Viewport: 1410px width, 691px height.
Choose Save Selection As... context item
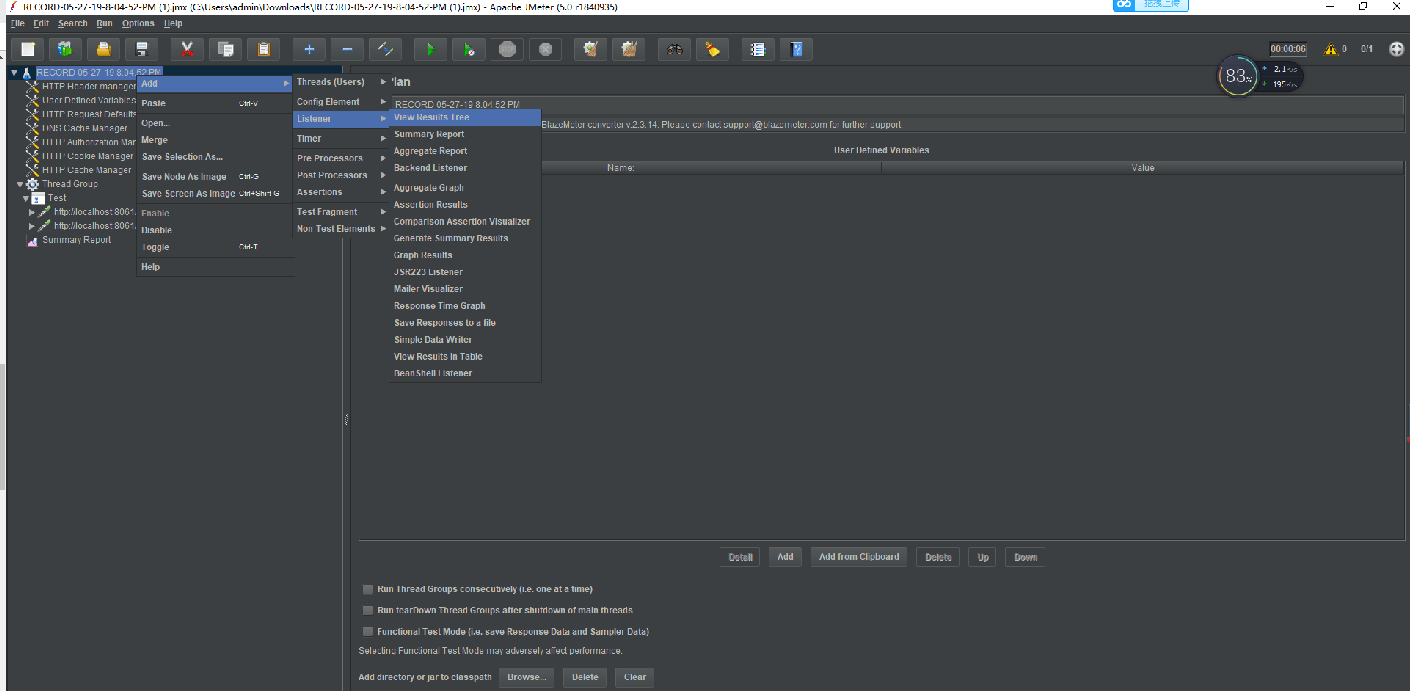tap(215, 157)
